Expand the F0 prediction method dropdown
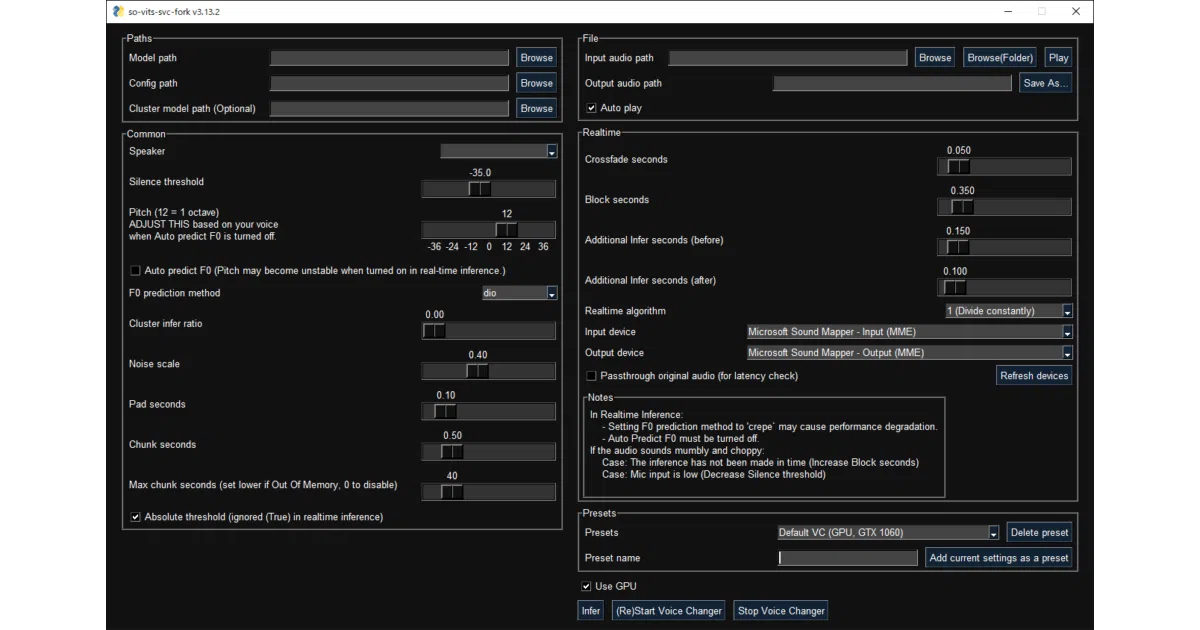 pyautogui.click(x=520, y=293)
